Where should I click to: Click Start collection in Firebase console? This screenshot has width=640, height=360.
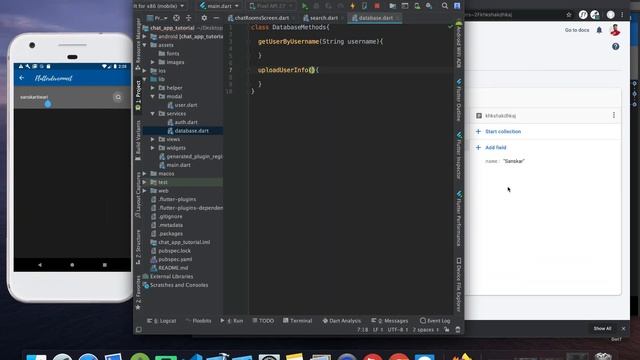[498, 131]
